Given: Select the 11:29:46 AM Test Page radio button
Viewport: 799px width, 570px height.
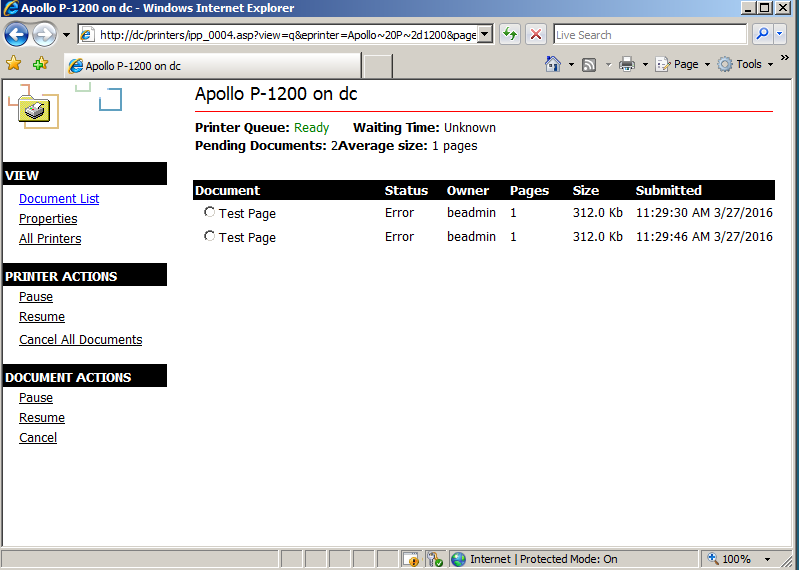Looking at the screenshot, I should (x=209, y=236).
